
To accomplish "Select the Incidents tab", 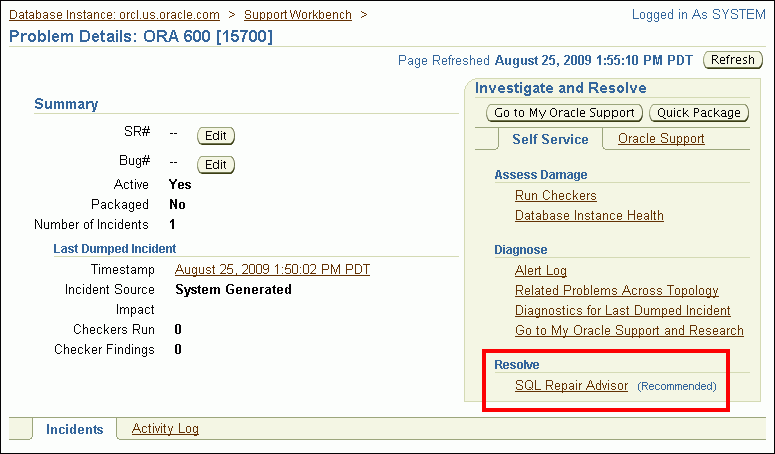I will pos(74,429).
